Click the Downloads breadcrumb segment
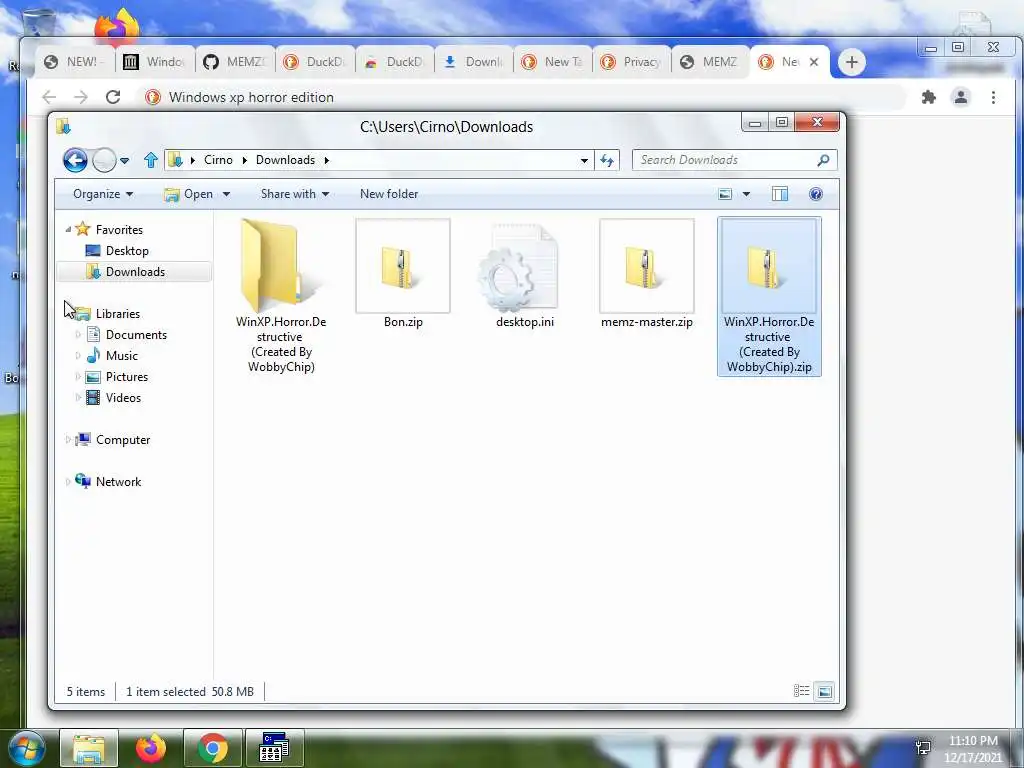1024x768 pixels. click(285, 160)
